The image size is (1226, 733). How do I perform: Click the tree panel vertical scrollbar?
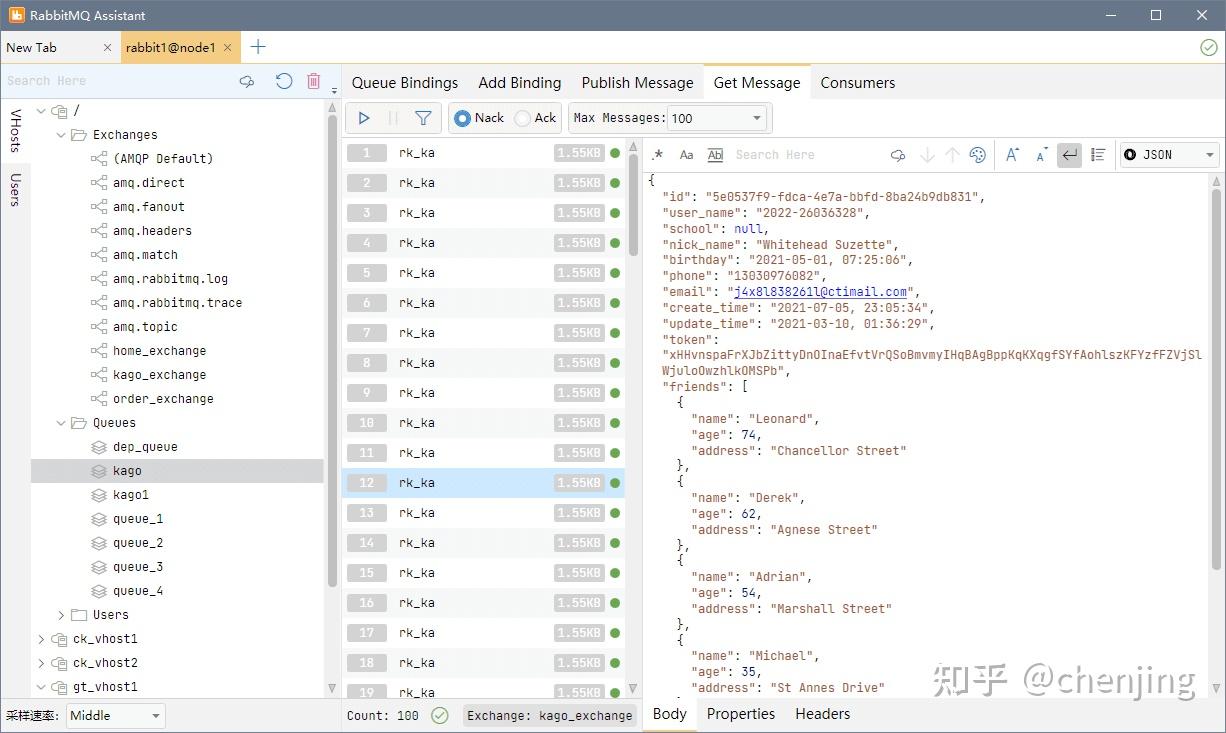pyautogui.click(x=333, y=350)
